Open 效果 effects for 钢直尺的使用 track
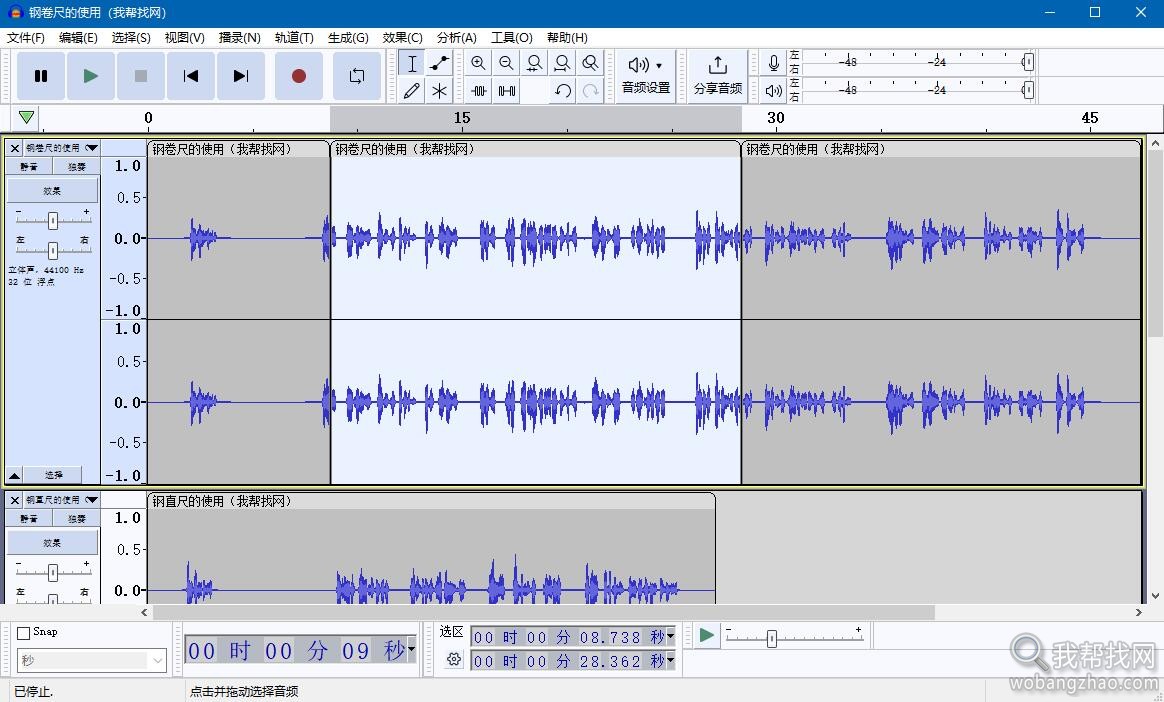Screen dimensions: 1164x702 pyautogui.click(x=53, y=542)
